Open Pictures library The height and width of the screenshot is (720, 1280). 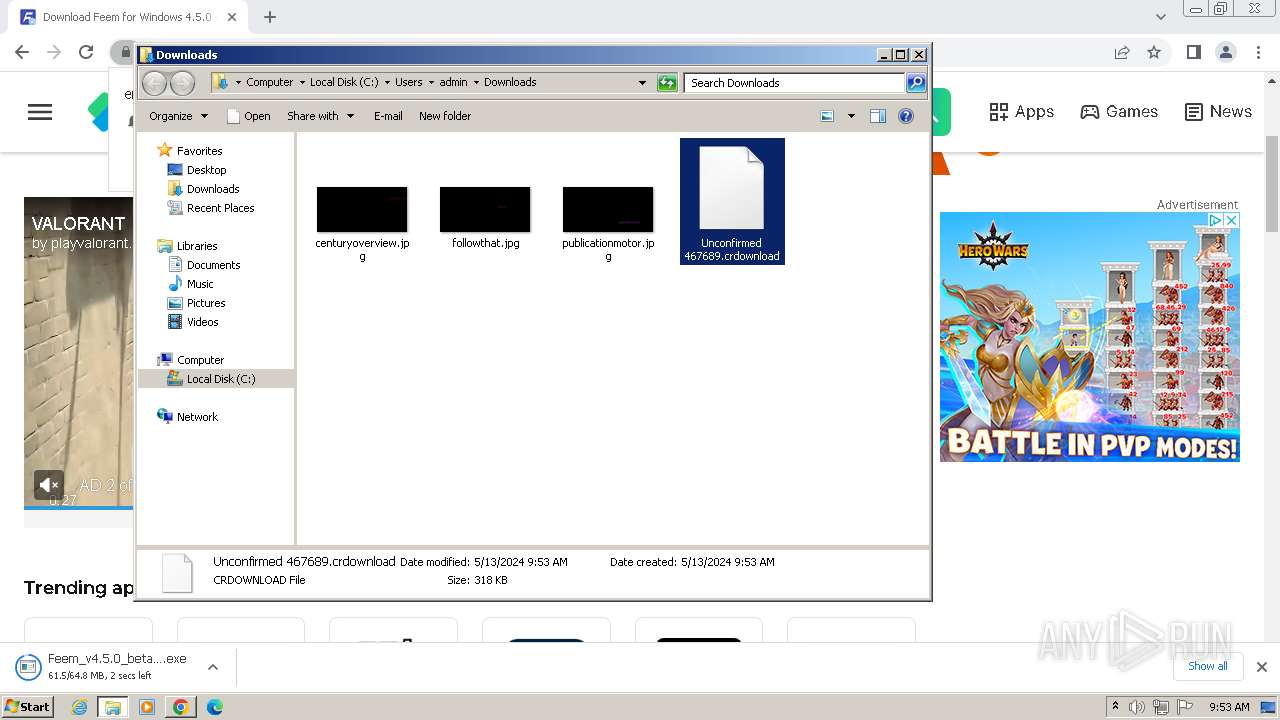click(x=206, y=303)
